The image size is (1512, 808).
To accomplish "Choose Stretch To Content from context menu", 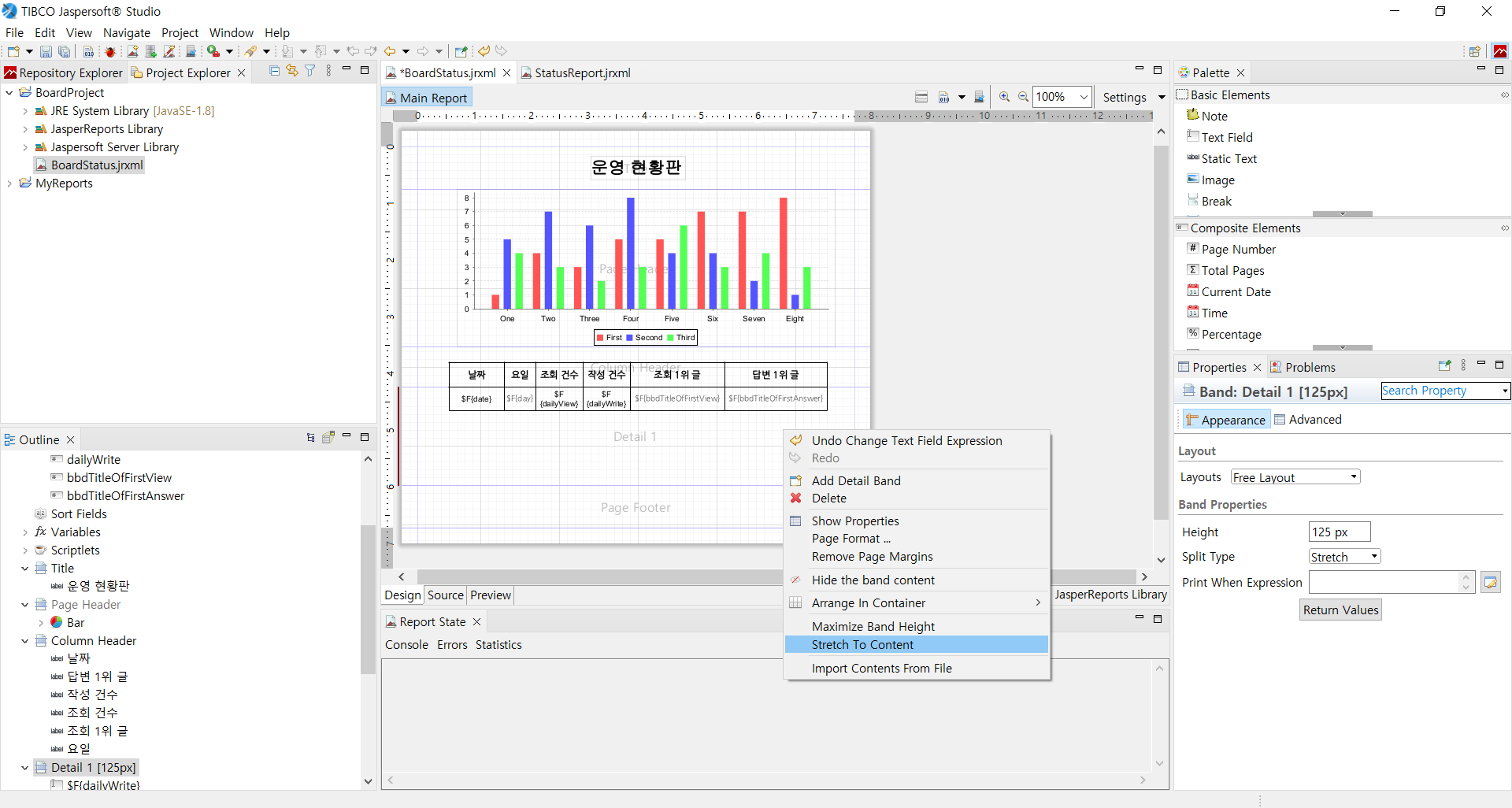I will (917, 645).
